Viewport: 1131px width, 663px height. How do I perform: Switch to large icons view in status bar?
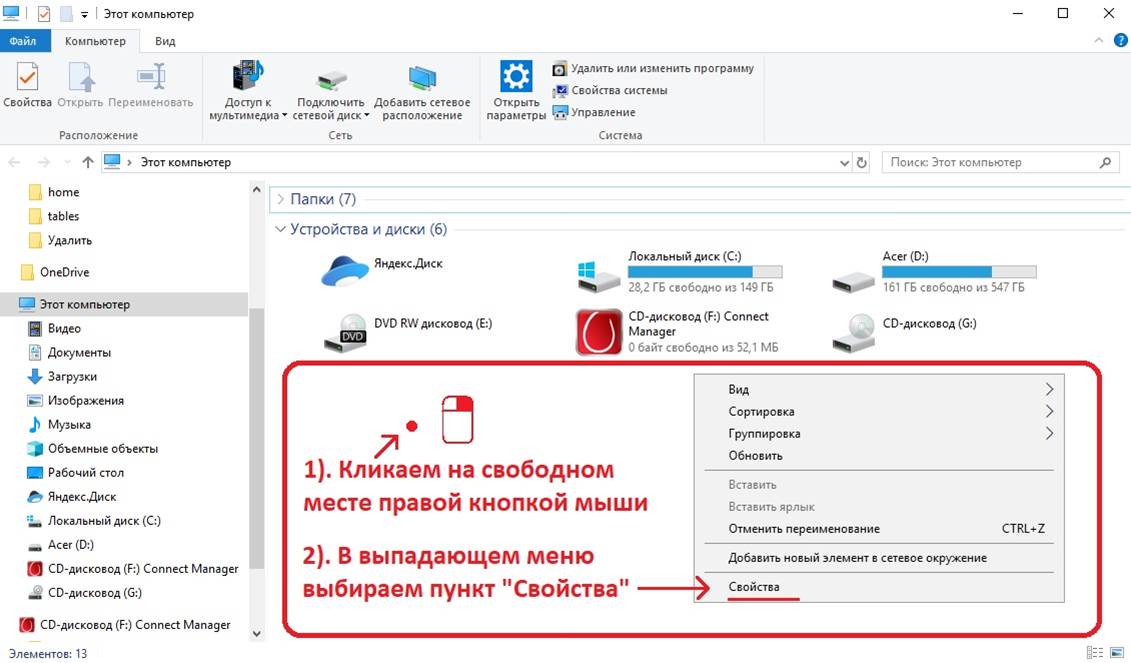click(x=1117, y=653)
